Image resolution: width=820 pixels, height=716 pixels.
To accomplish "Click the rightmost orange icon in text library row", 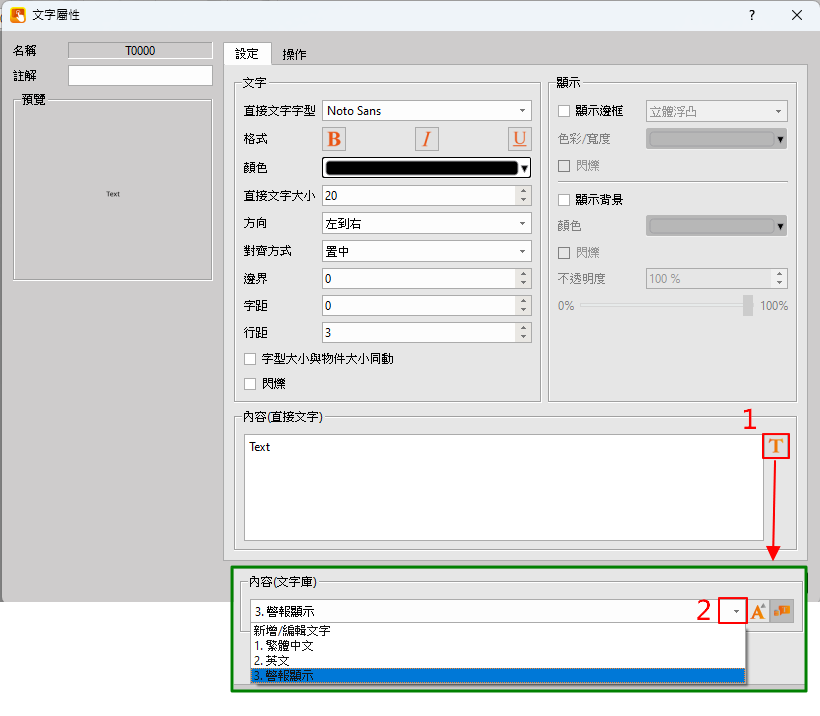I will point(782,611).
